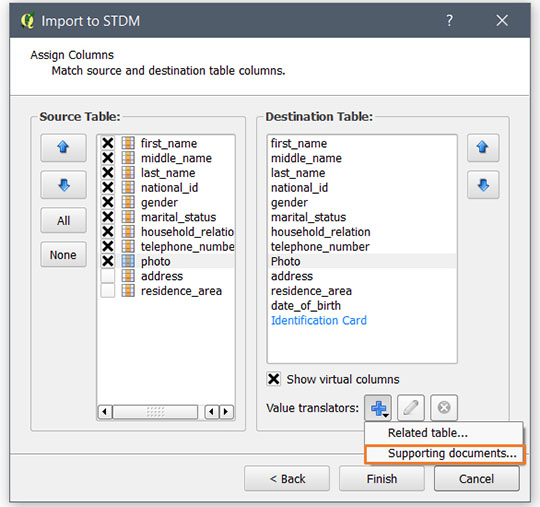The height and width of the screenshot is (507, 540).
Task: Uncheck the middle_name source checkbox
Action: 108,158
